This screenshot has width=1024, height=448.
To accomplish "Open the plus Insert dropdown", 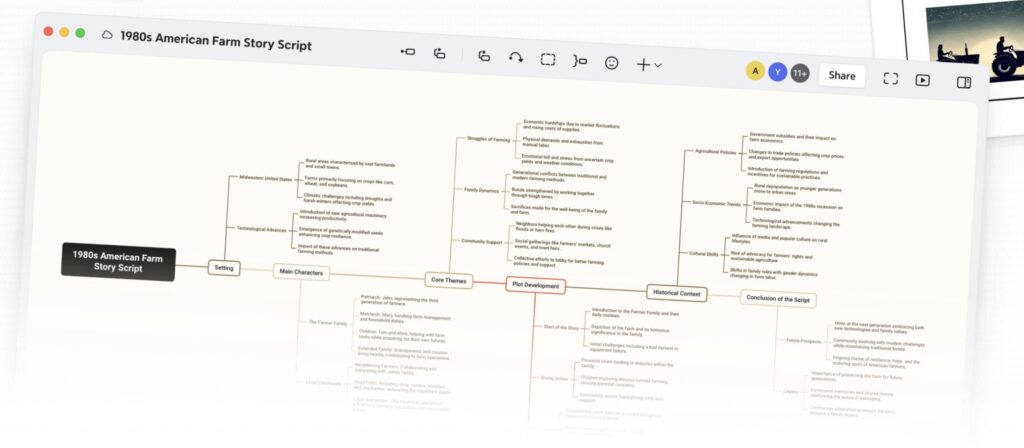I will [649, 65].
